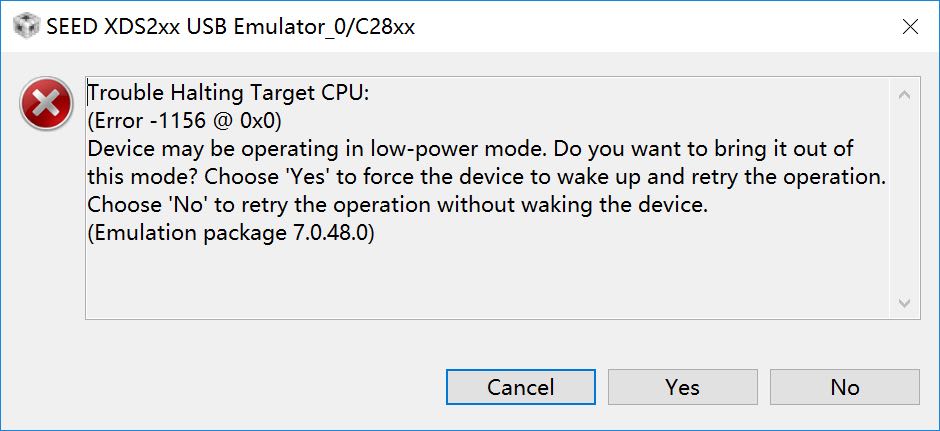
Task: Close the SEED XDS2xx emulator dialog
Action: pyautogui.click(x=910, y=27)
